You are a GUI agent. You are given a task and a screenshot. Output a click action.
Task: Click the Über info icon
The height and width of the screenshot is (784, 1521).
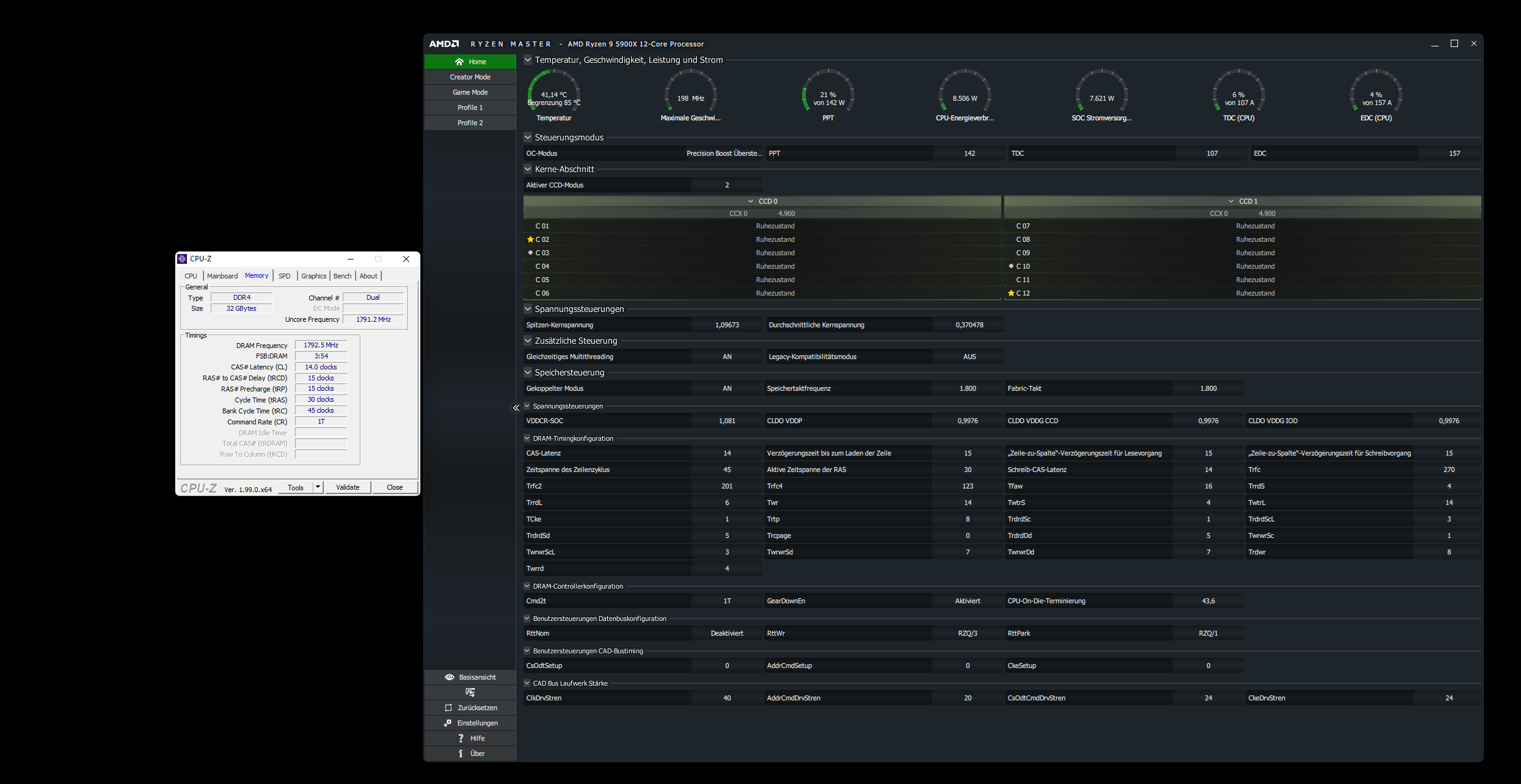461,753
